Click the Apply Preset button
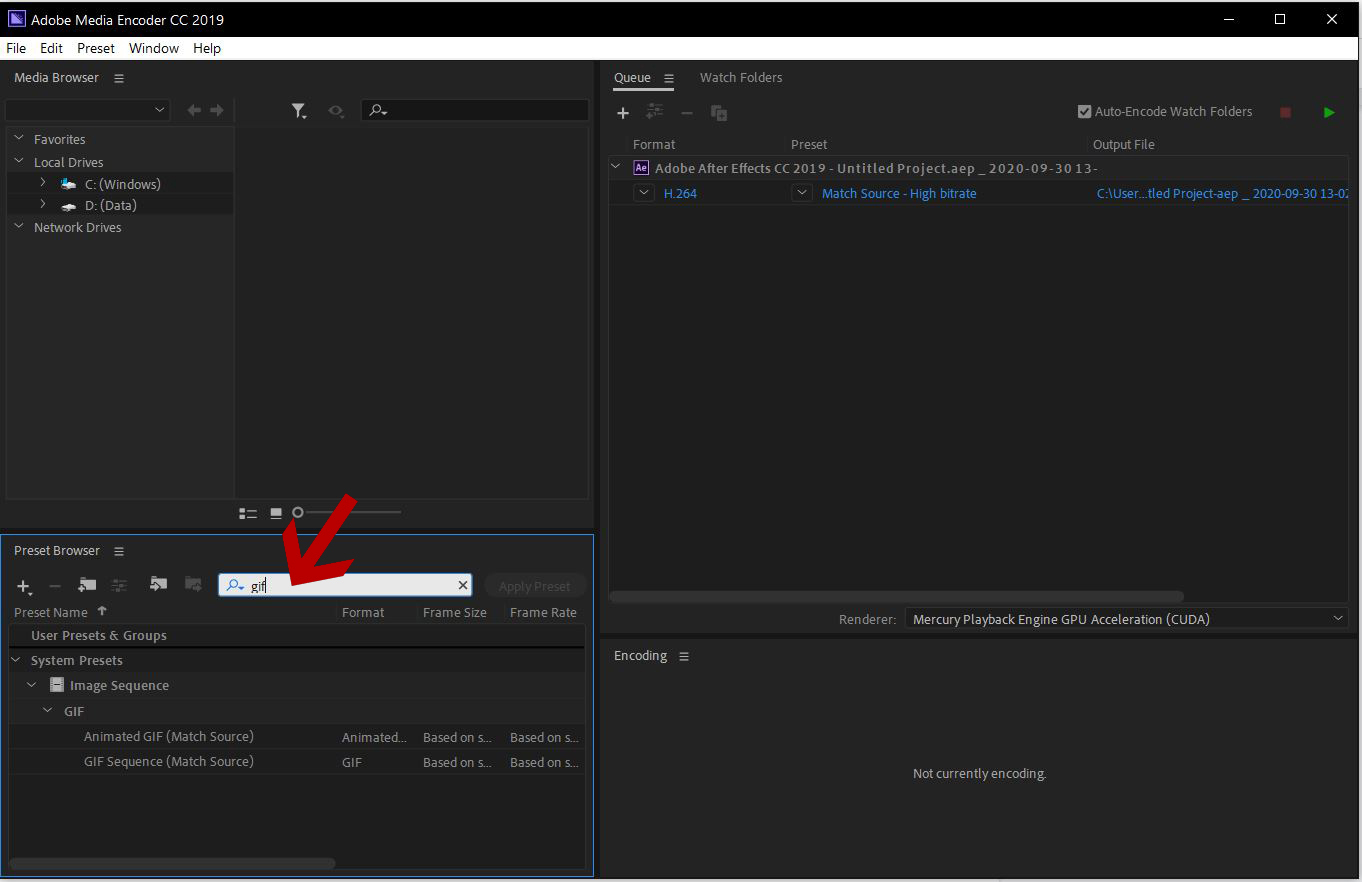The height and width of the screenshot is (882, 1362). 535,586
